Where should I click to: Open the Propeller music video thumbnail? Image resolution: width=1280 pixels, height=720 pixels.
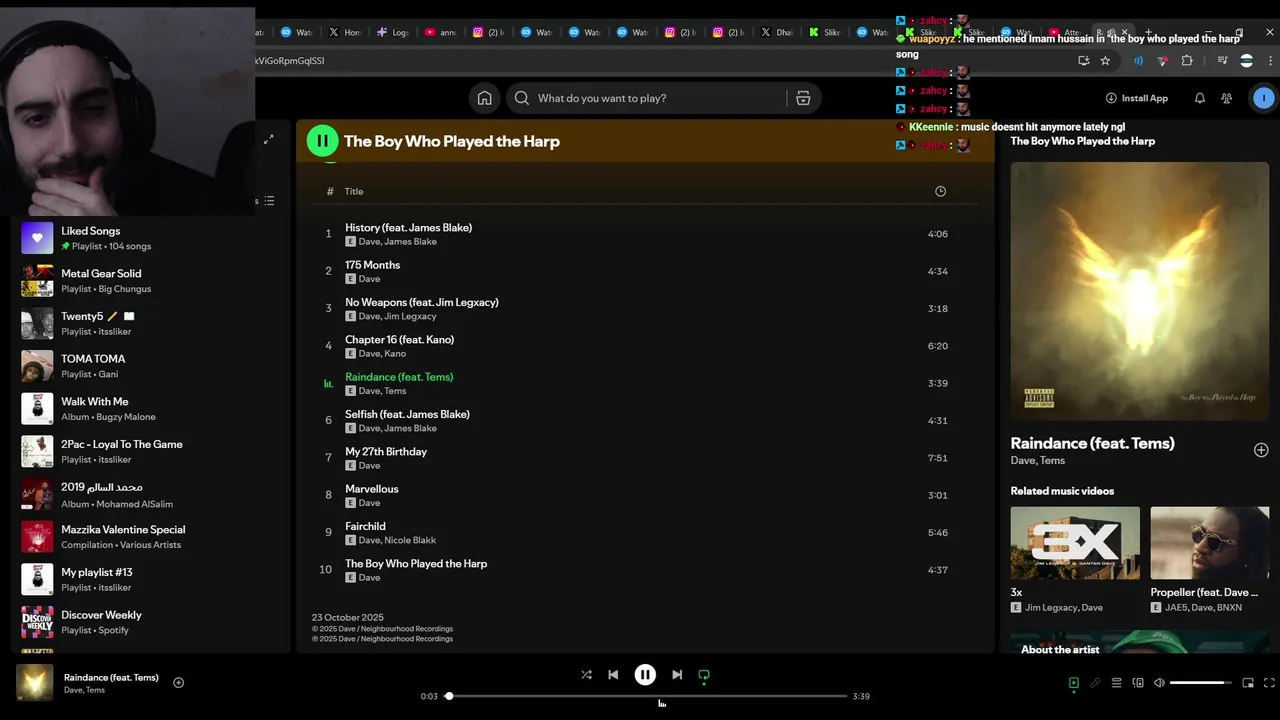pos(1210,543)
